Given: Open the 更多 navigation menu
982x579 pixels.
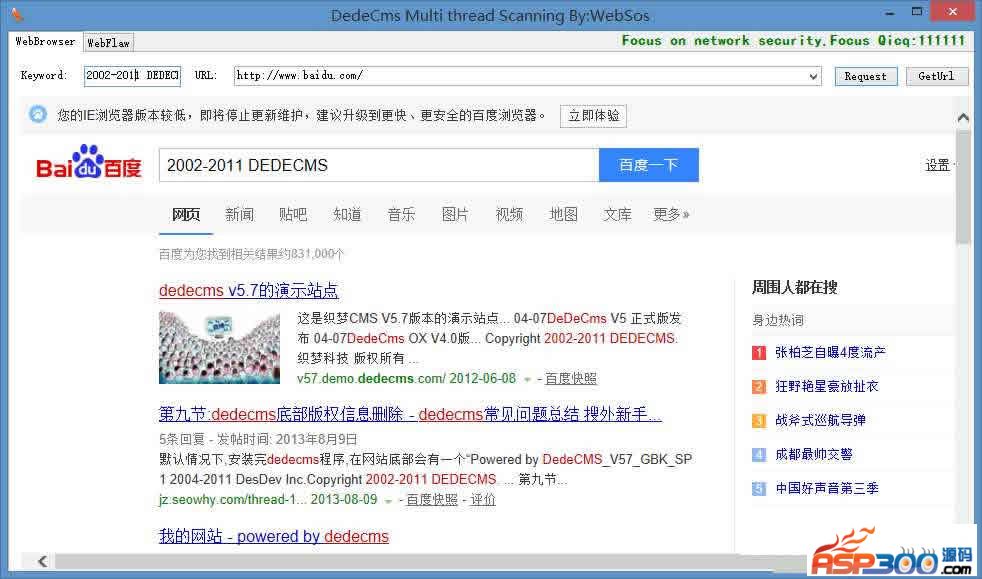Looking at the screenshot, I should point(671,215).
